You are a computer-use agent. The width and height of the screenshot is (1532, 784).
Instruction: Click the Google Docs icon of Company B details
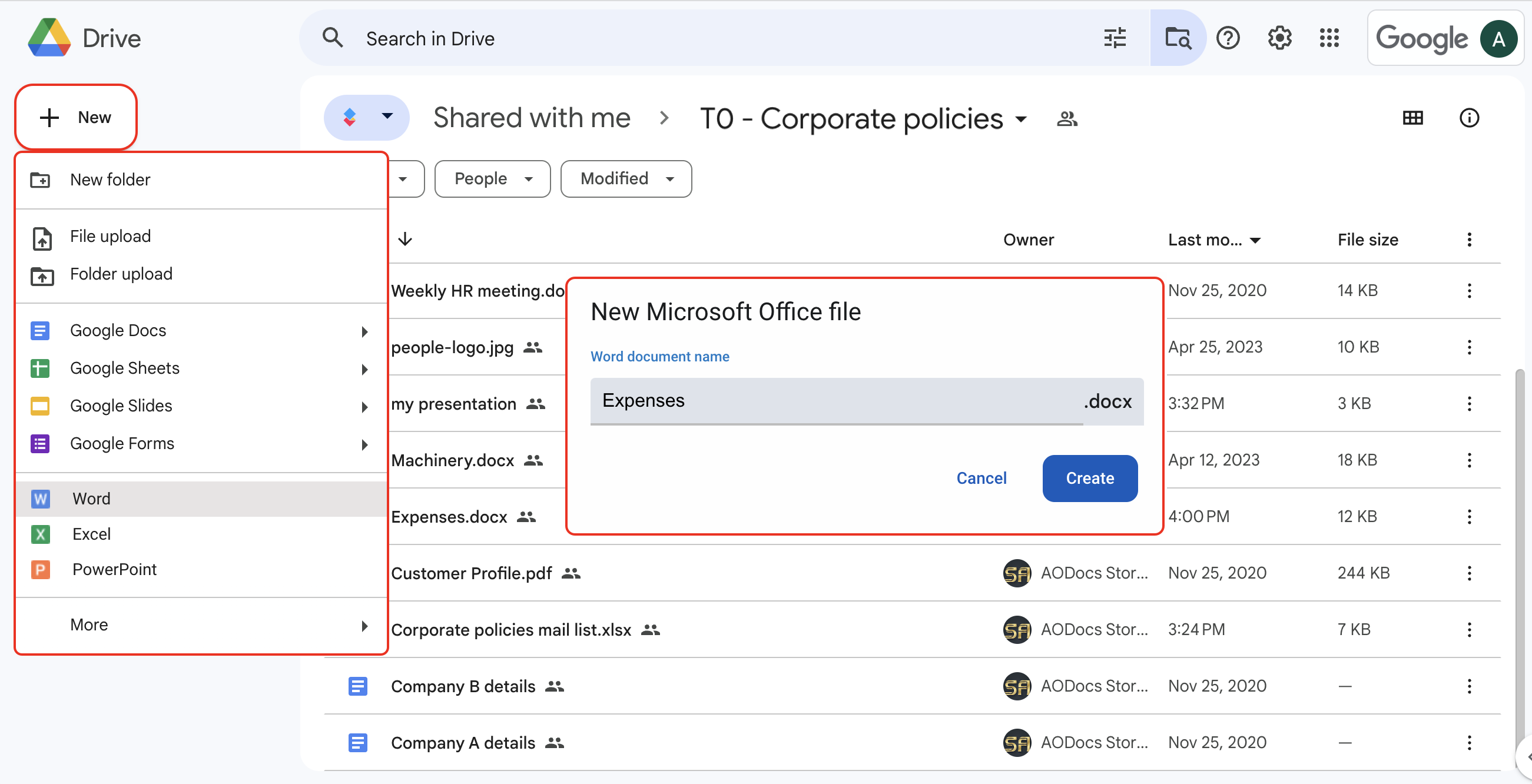357,686
